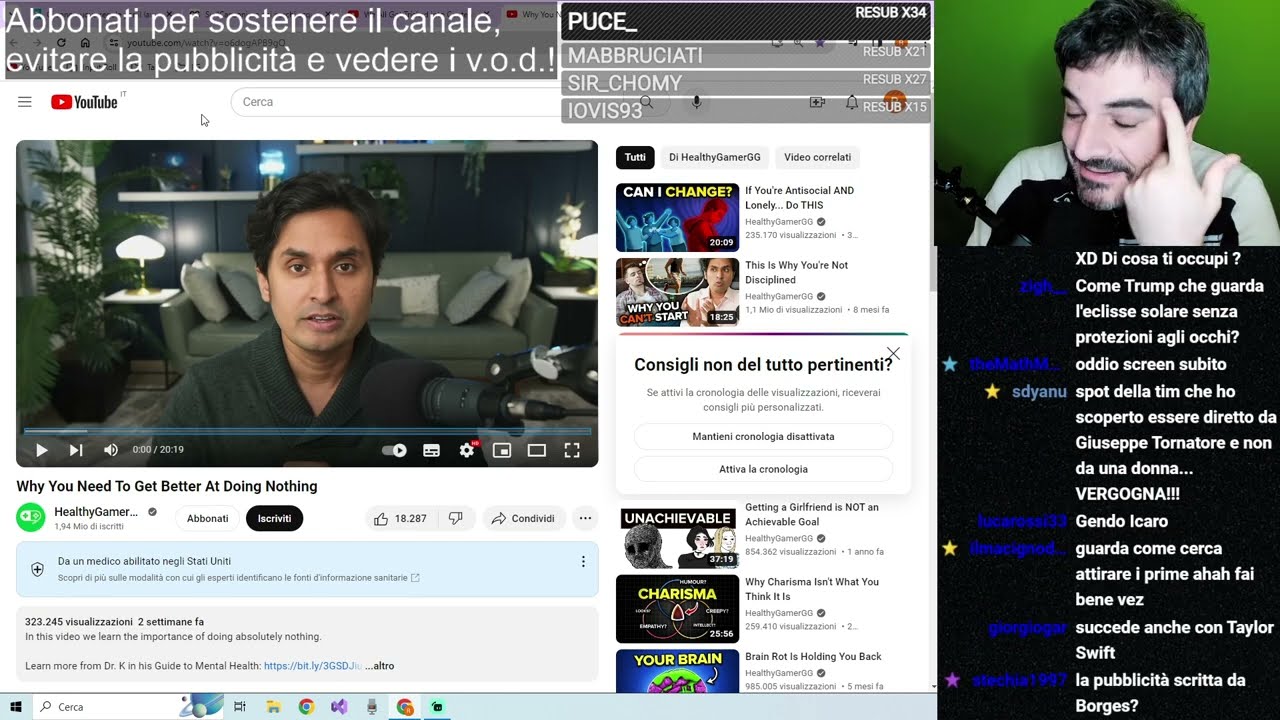This screenshot has width=1280, height=720.
Task: Play the video with the play button
Action: tap(41, 450)
